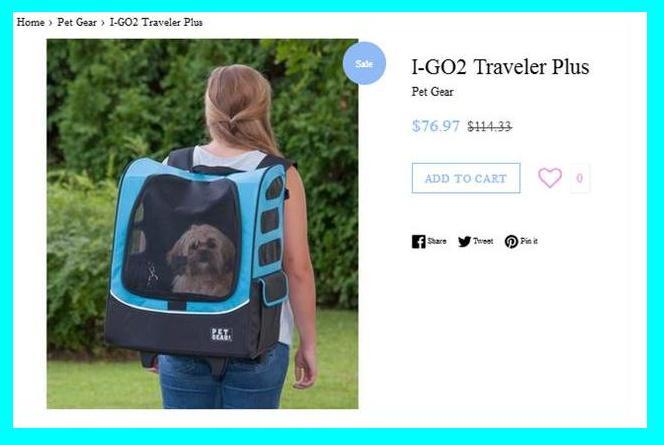The width and height of the screenshot is (664, 445).
Task: Click the Twitter bird icon
Action: coord(464,241)
